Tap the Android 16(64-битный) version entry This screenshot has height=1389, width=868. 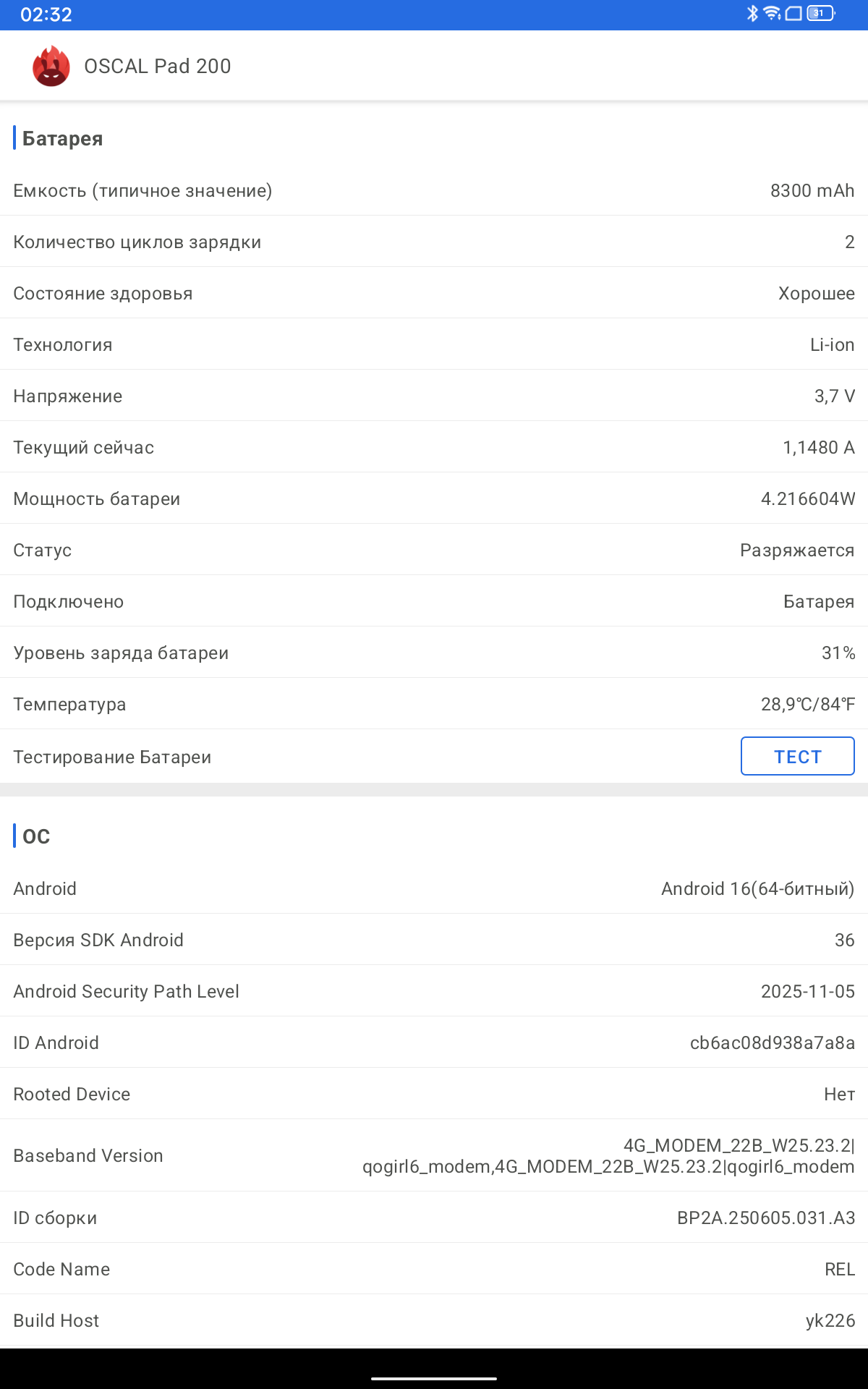tap(758, 888)
